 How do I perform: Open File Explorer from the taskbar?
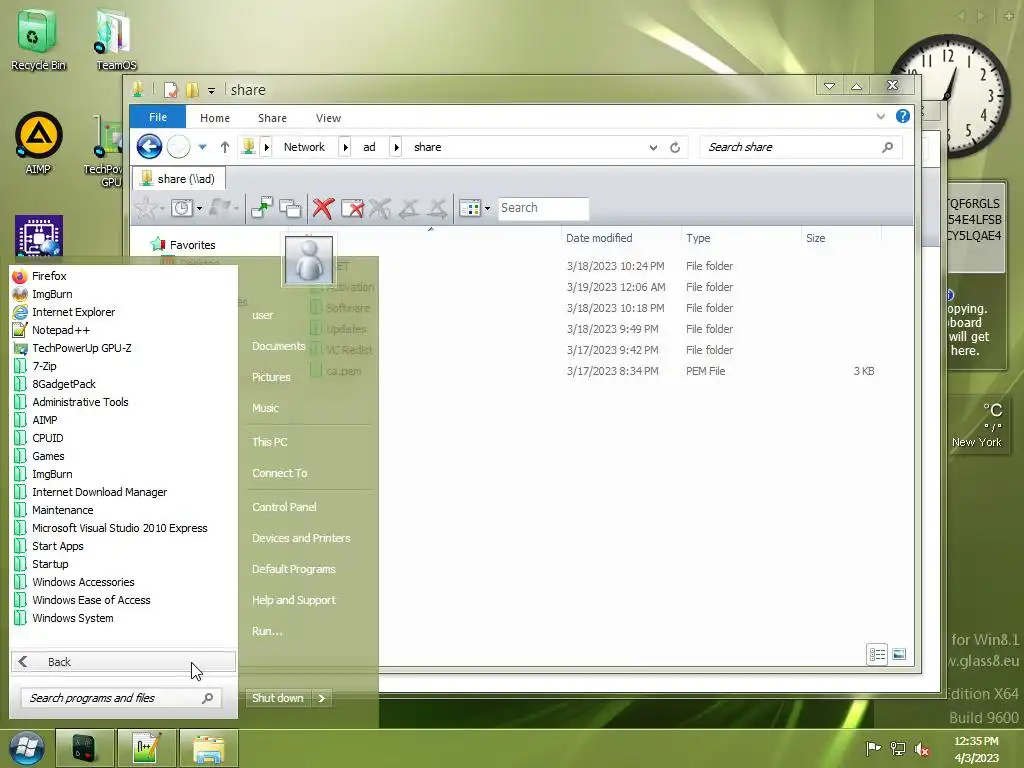tap(208, 748)
